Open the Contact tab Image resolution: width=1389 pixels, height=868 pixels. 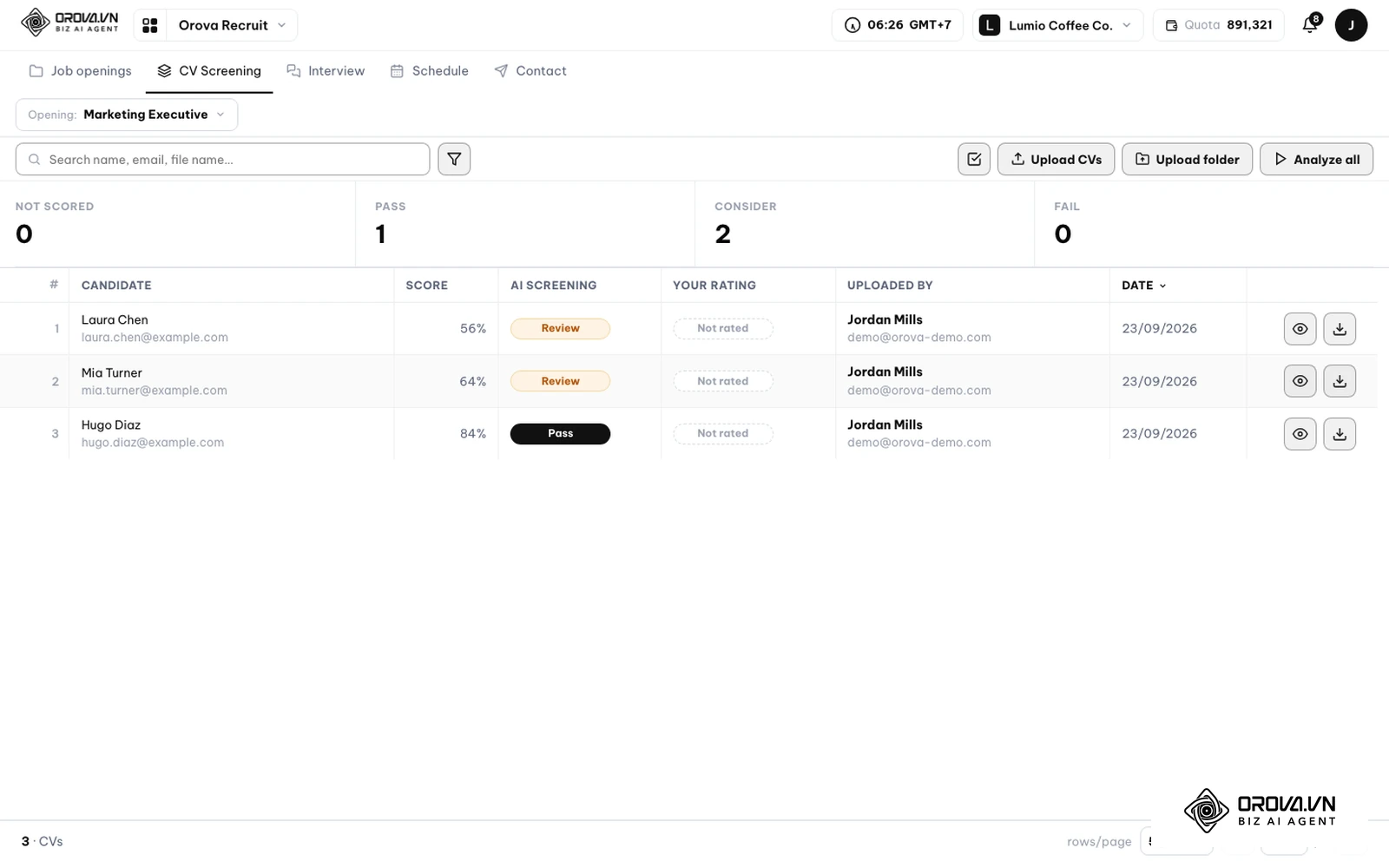coord(530,71)
